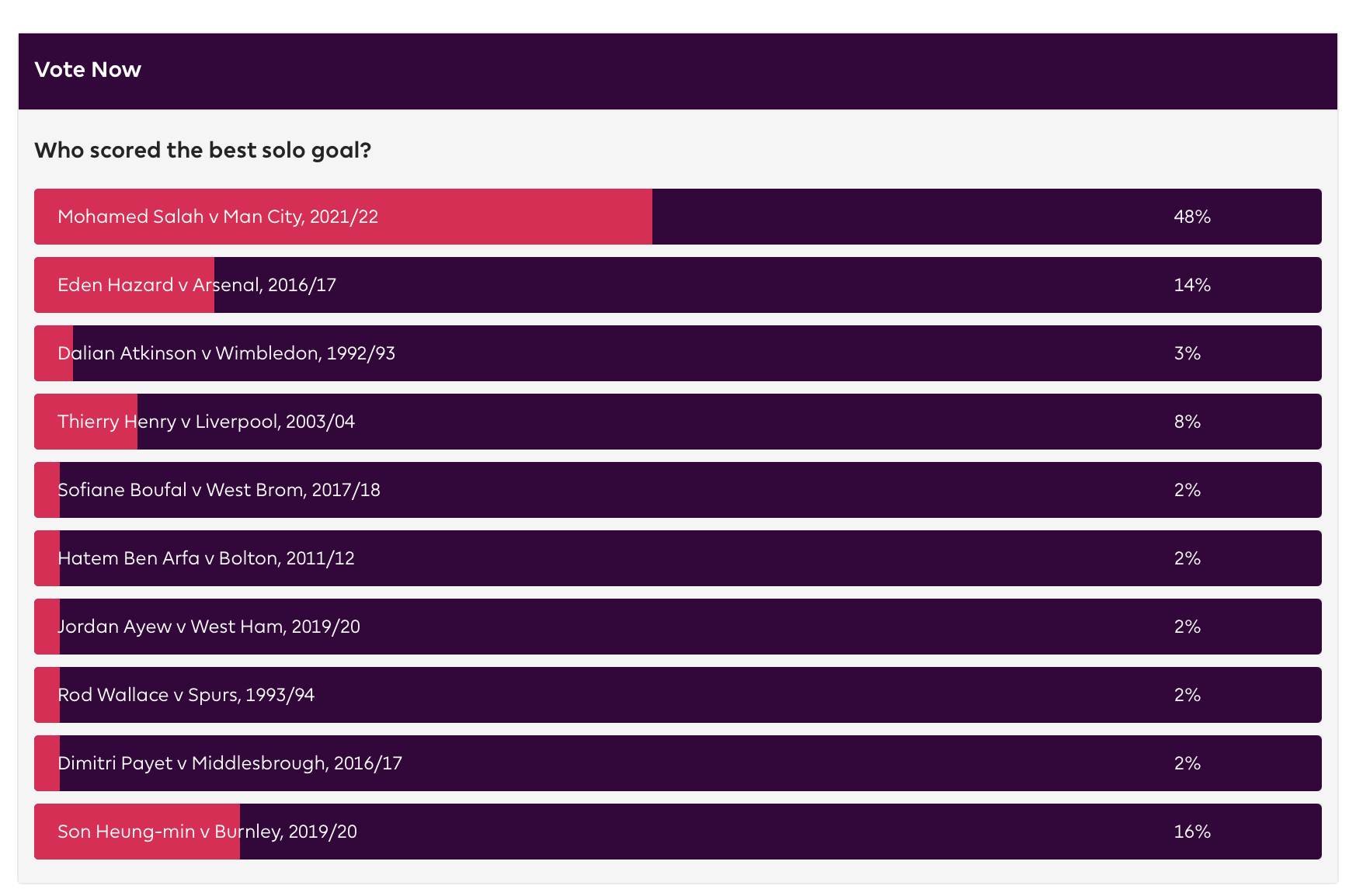Viewport: 1356px width, 896px height.
Task: Click the 2% result for Rod Wallace
Action: point(1187,695)
